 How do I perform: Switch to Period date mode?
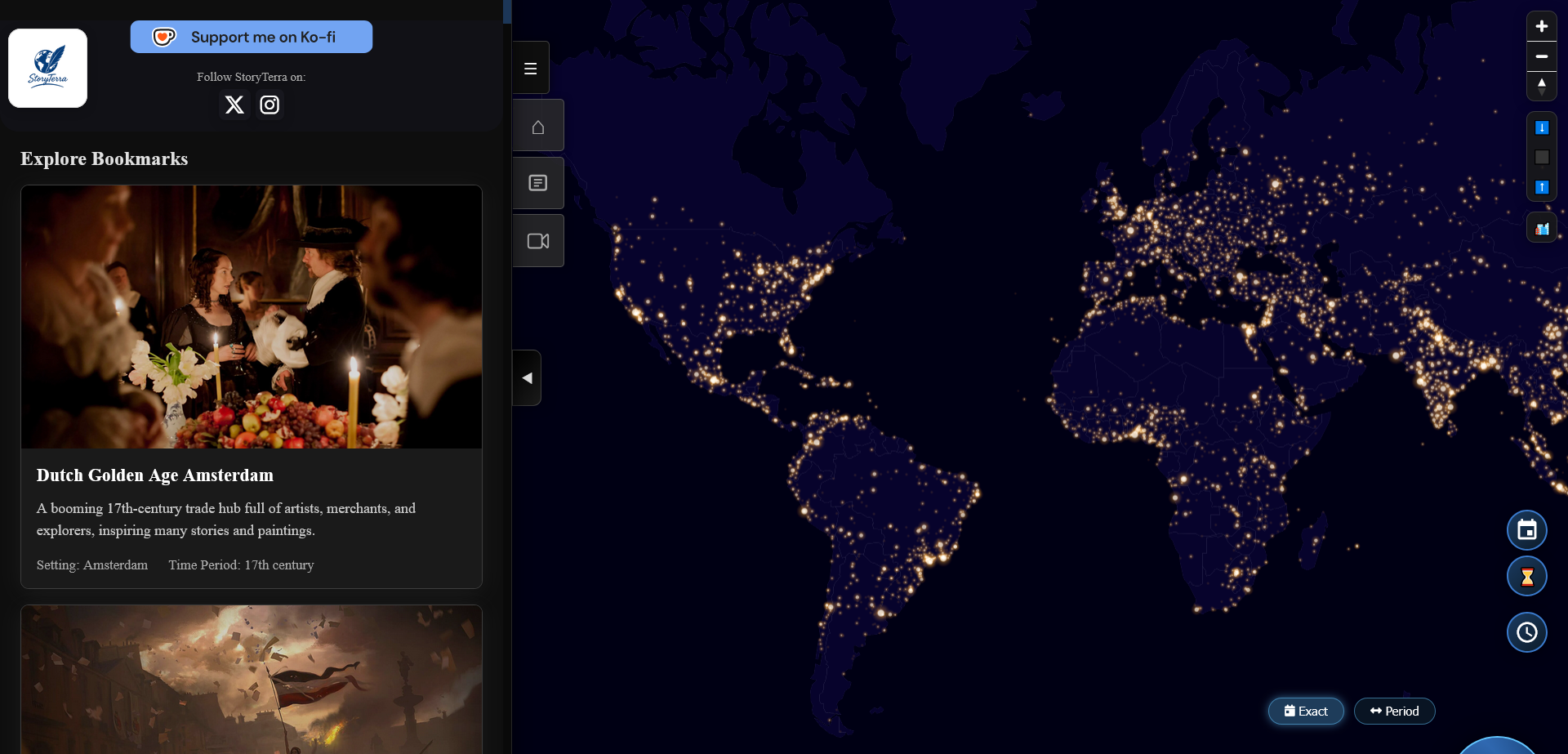(x=1394, y=711)
